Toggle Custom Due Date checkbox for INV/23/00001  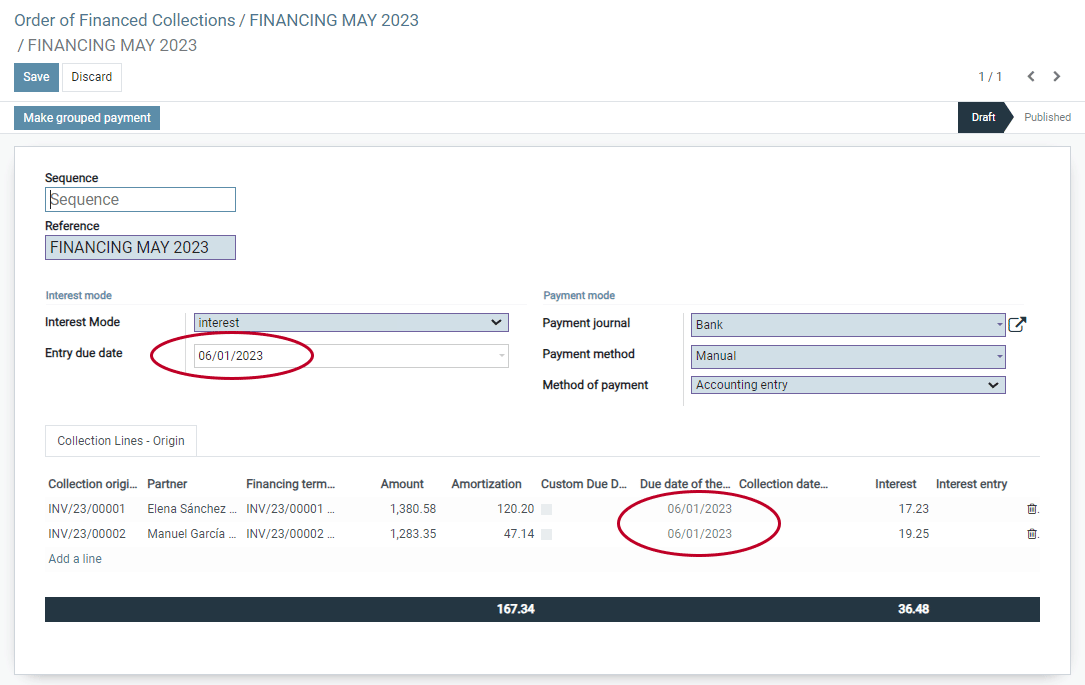coord(546,509)
